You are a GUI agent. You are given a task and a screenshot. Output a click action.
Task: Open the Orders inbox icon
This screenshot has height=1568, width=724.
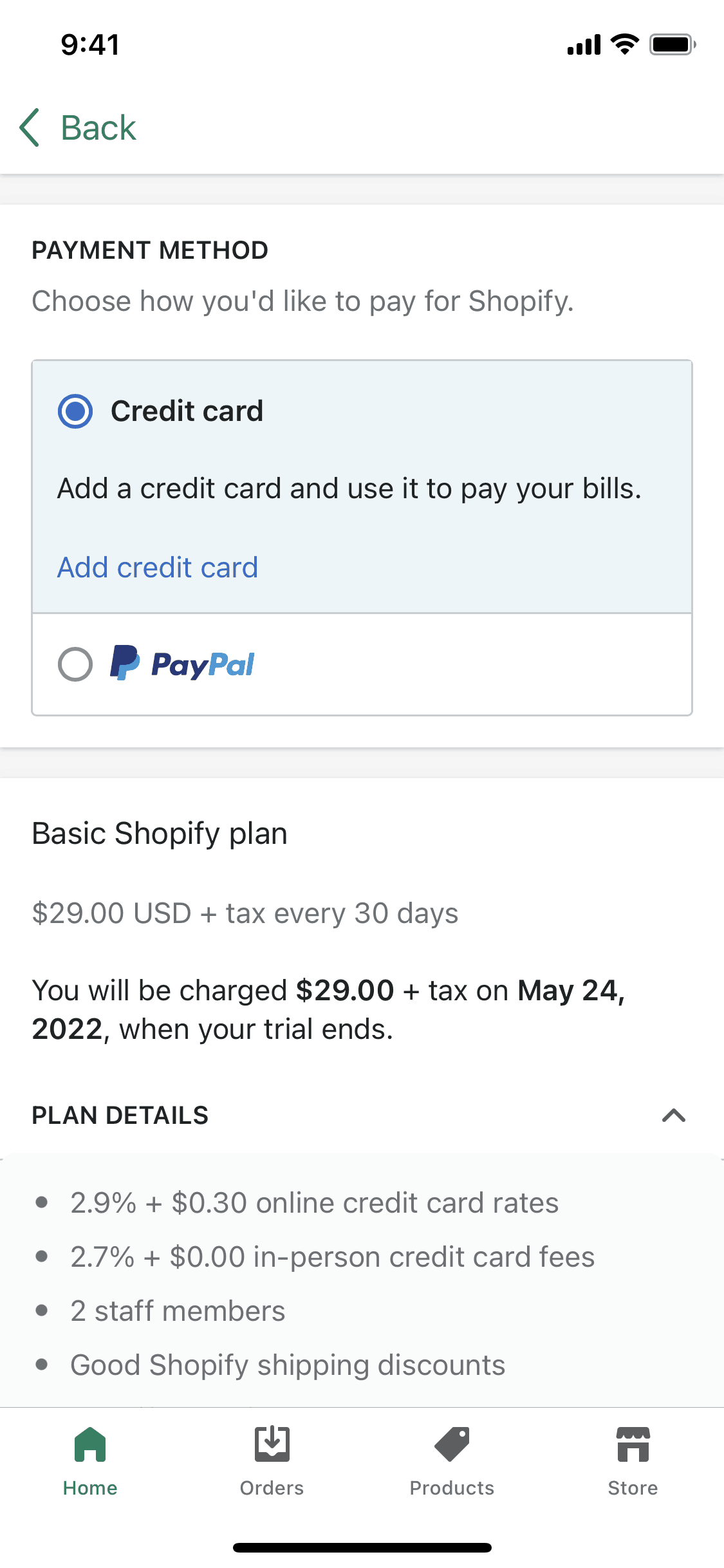pos(272,1444)
